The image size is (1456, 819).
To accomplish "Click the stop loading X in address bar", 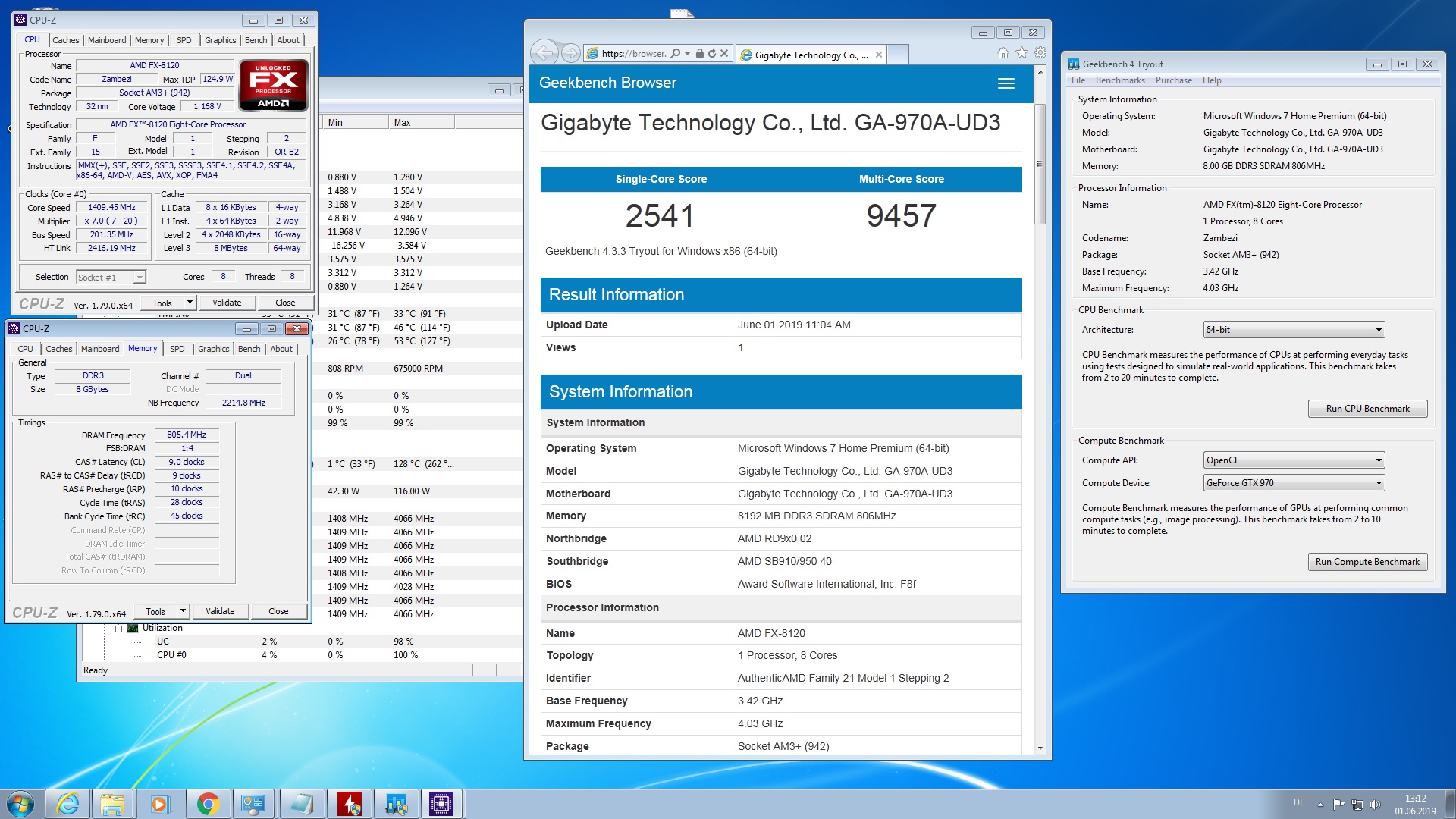I will click(724, 53).
